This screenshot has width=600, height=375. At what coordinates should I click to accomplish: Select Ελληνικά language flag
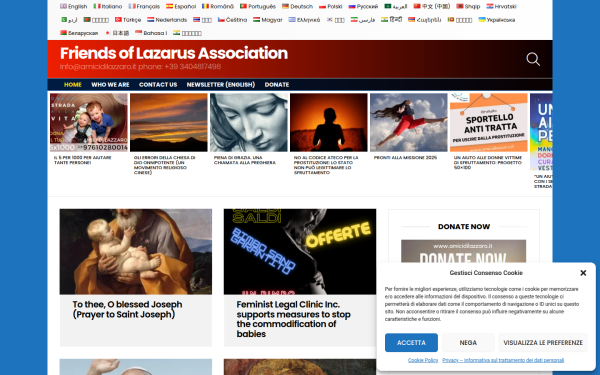[x=304, y=20]
